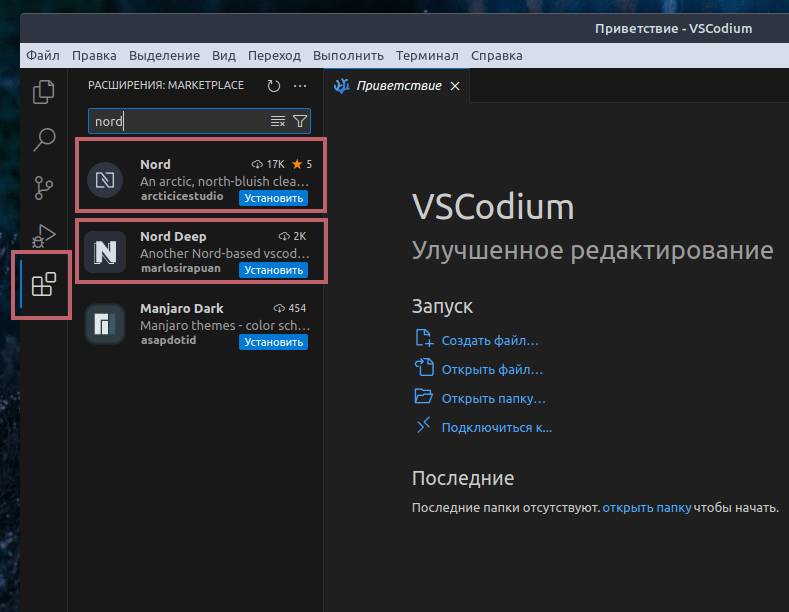Image resolution: width=789 pixels, height=612 pixels.
Task: Click the Открыть папку start link
Action: pyautogui.click(x=493, y=398)
